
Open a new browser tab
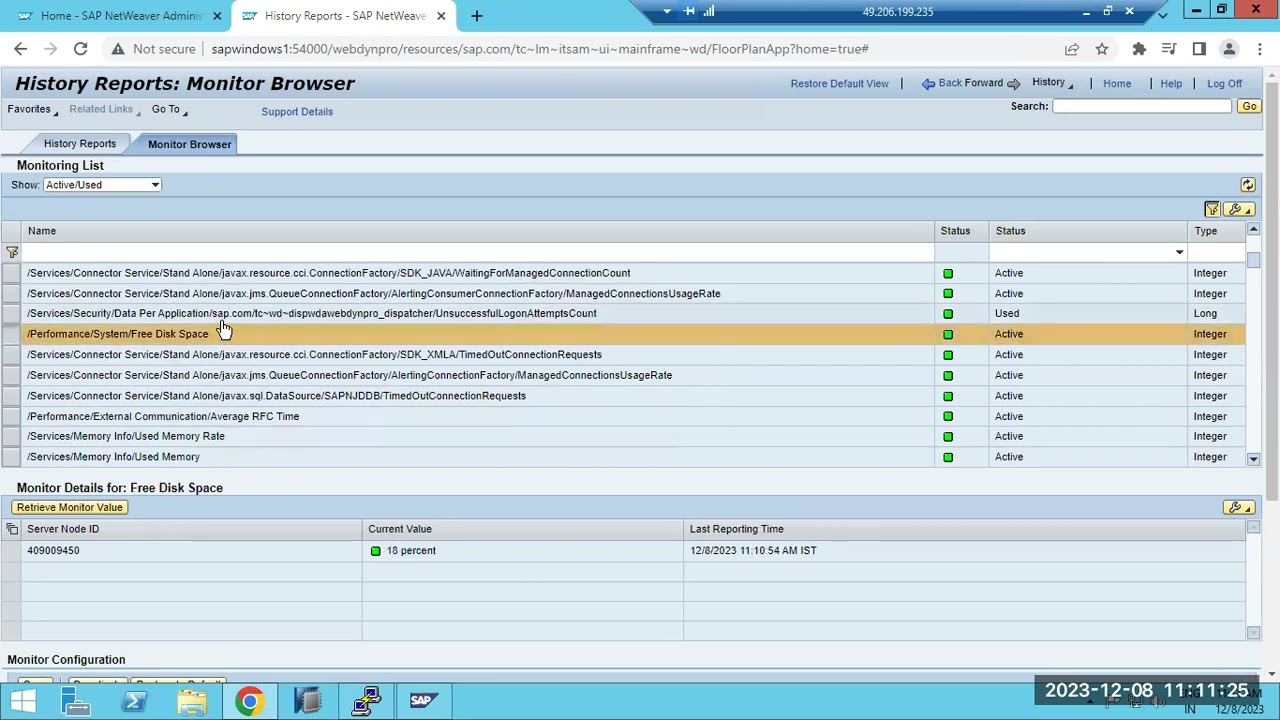click(x=476, y=16)
